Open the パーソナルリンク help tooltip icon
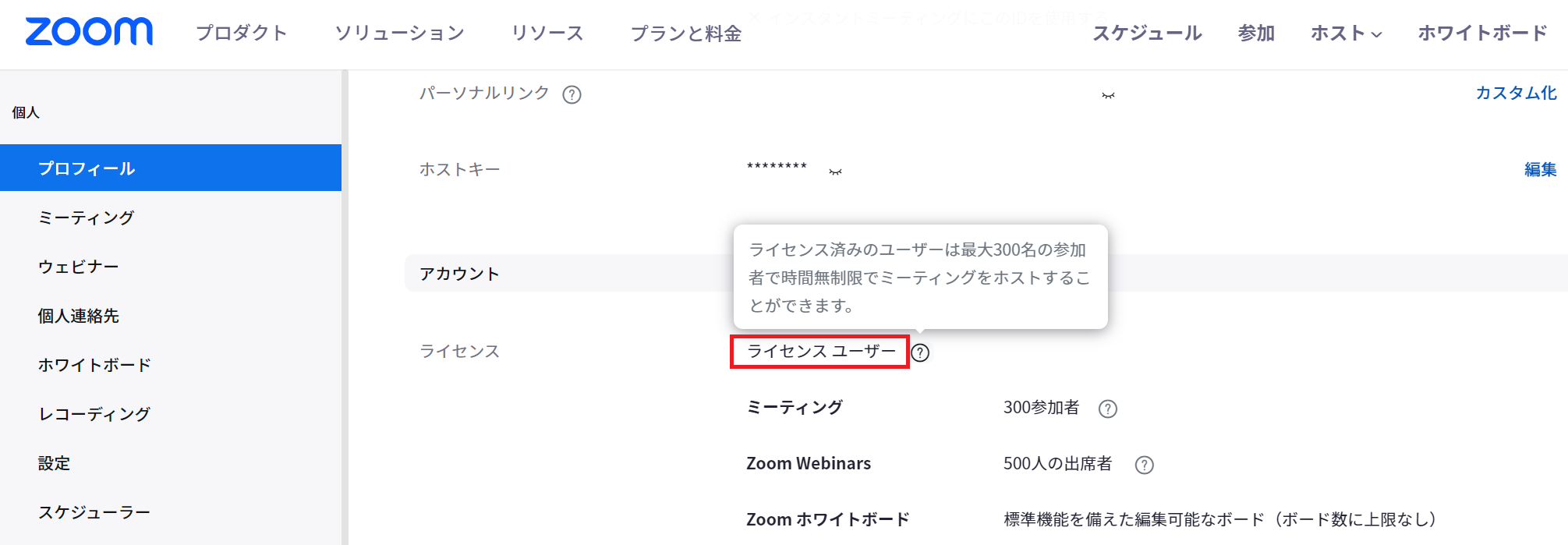 [x=573, y=93]
